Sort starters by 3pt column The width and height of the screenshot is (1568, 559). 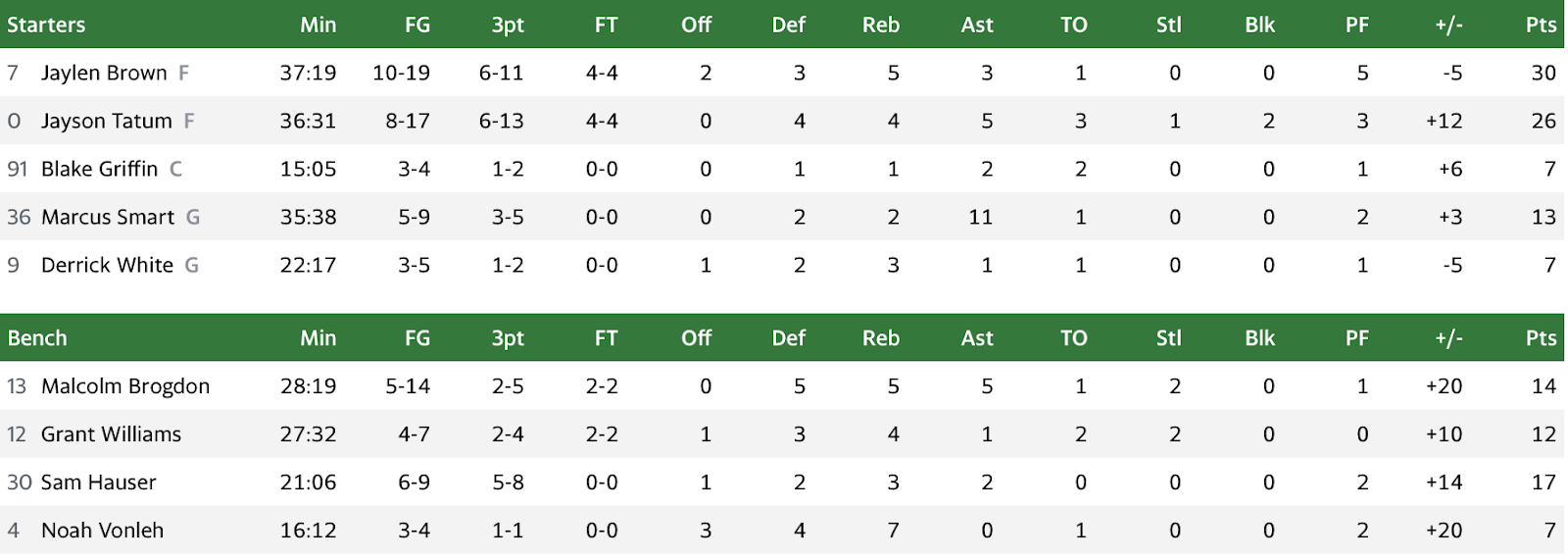(x=508, y=25)
